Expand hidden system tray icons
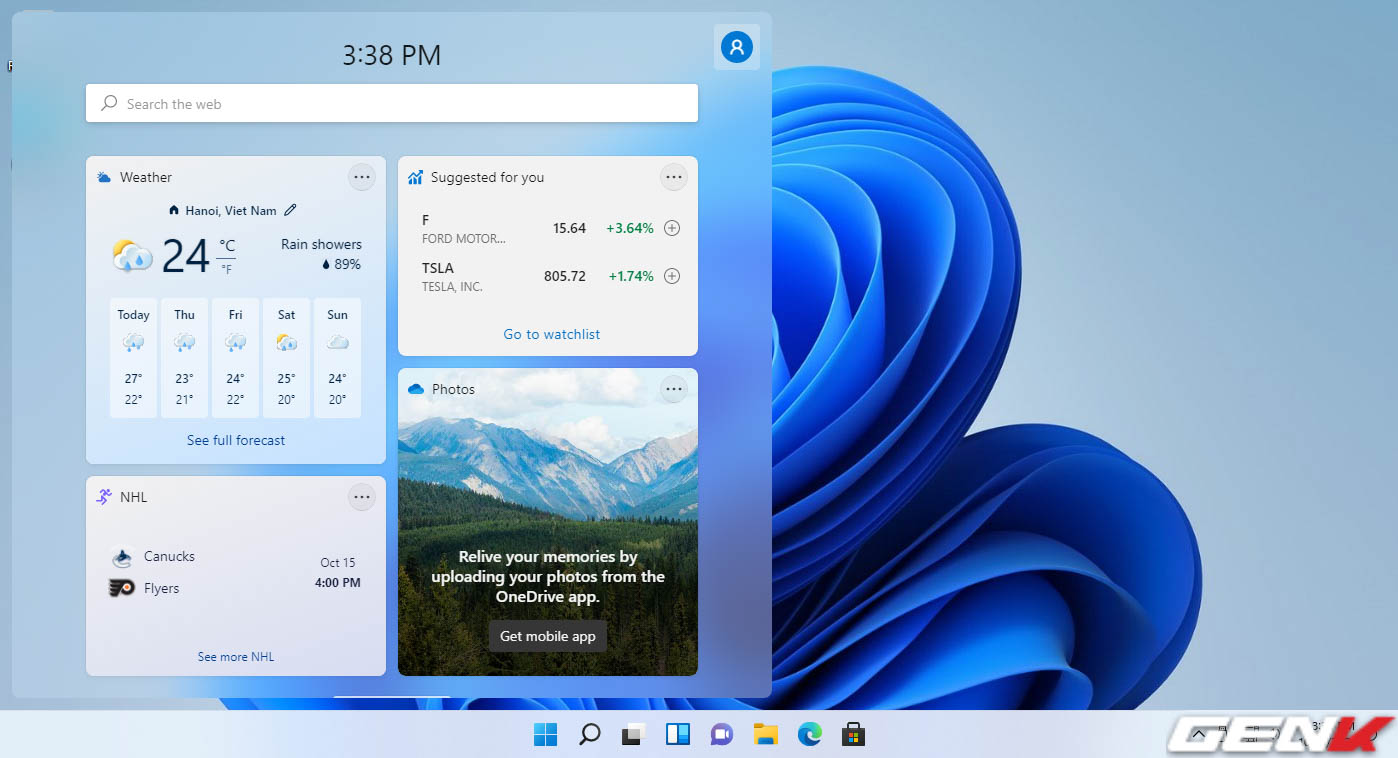The width and height of the screenshot is (1398, 758). pos(1197,734)
